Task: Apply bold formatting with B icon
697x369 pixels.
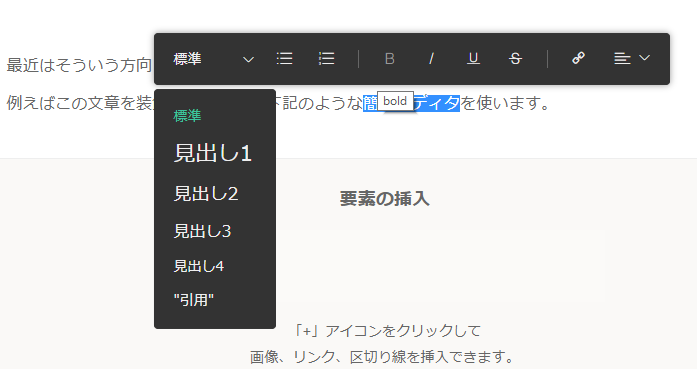Action: tap(390, 59)
